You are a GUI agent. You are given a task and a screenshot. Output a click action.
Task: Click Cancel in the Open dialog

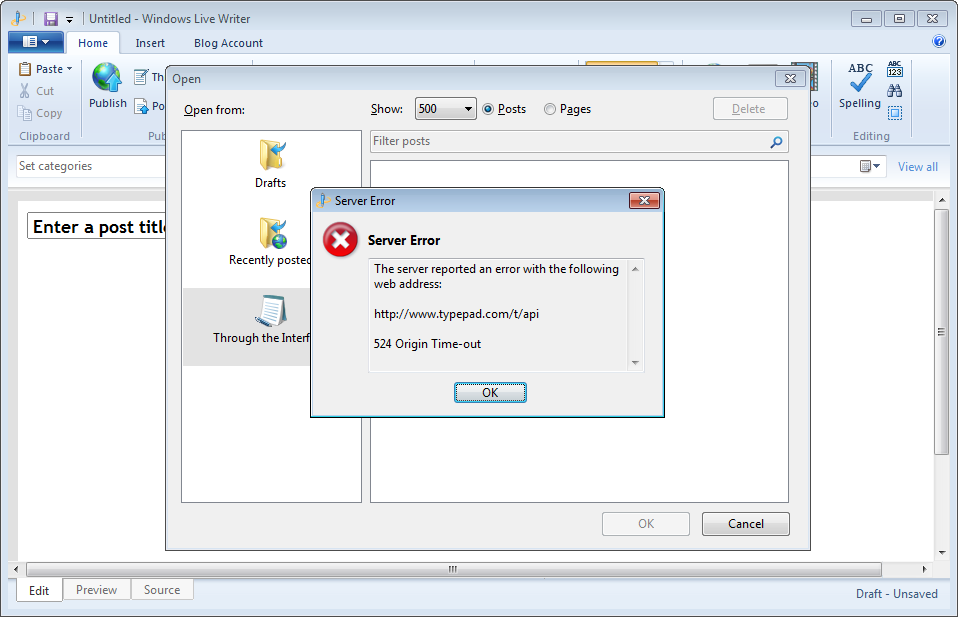pos(745,524)
